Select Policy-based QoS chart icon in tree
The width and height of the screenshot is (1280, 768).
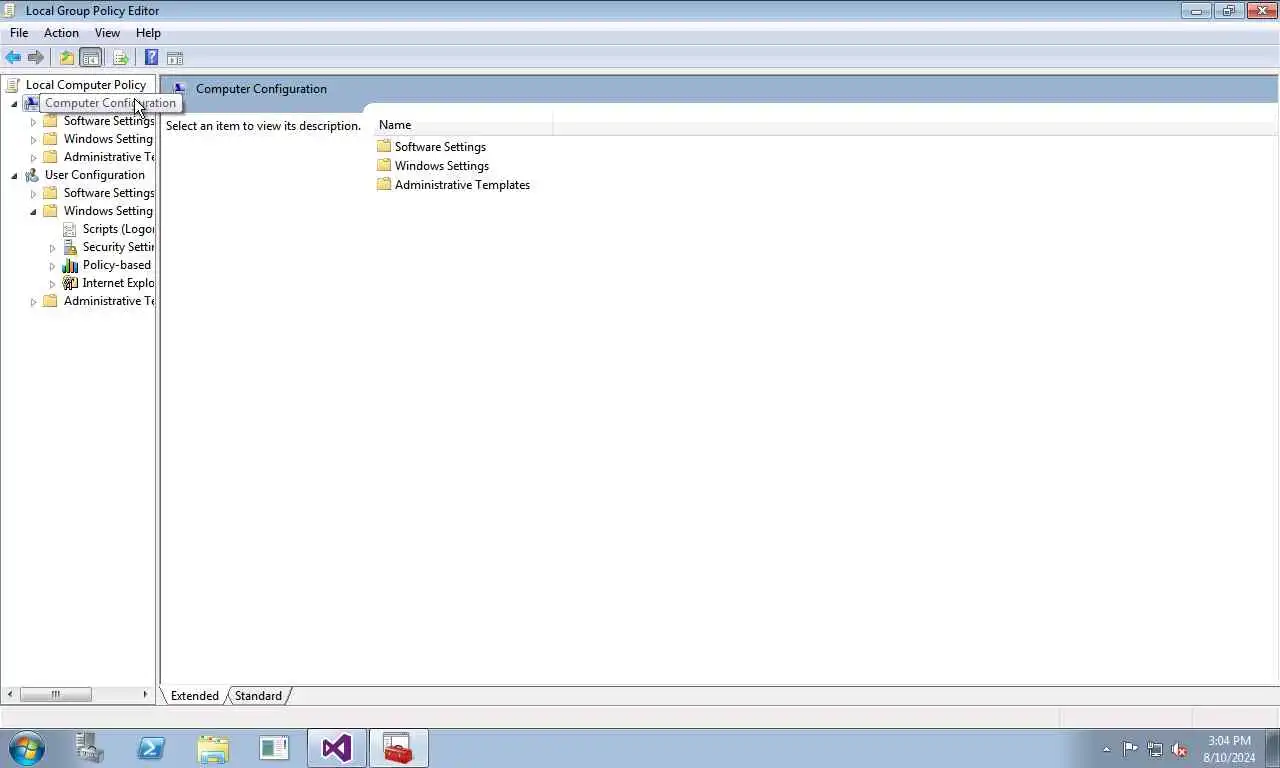[x=69, y=265]
